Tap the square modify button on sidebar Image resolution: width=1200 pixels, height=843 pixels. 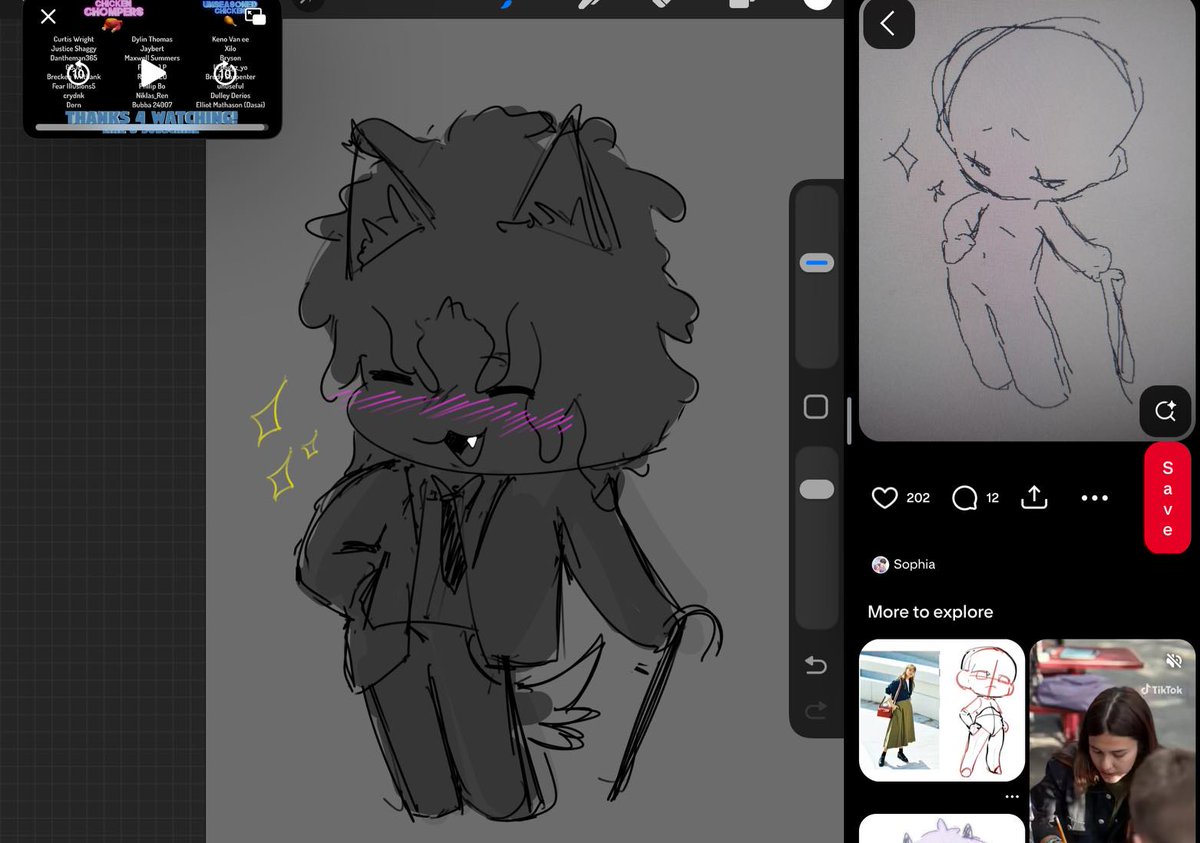[x=816, y=407]
